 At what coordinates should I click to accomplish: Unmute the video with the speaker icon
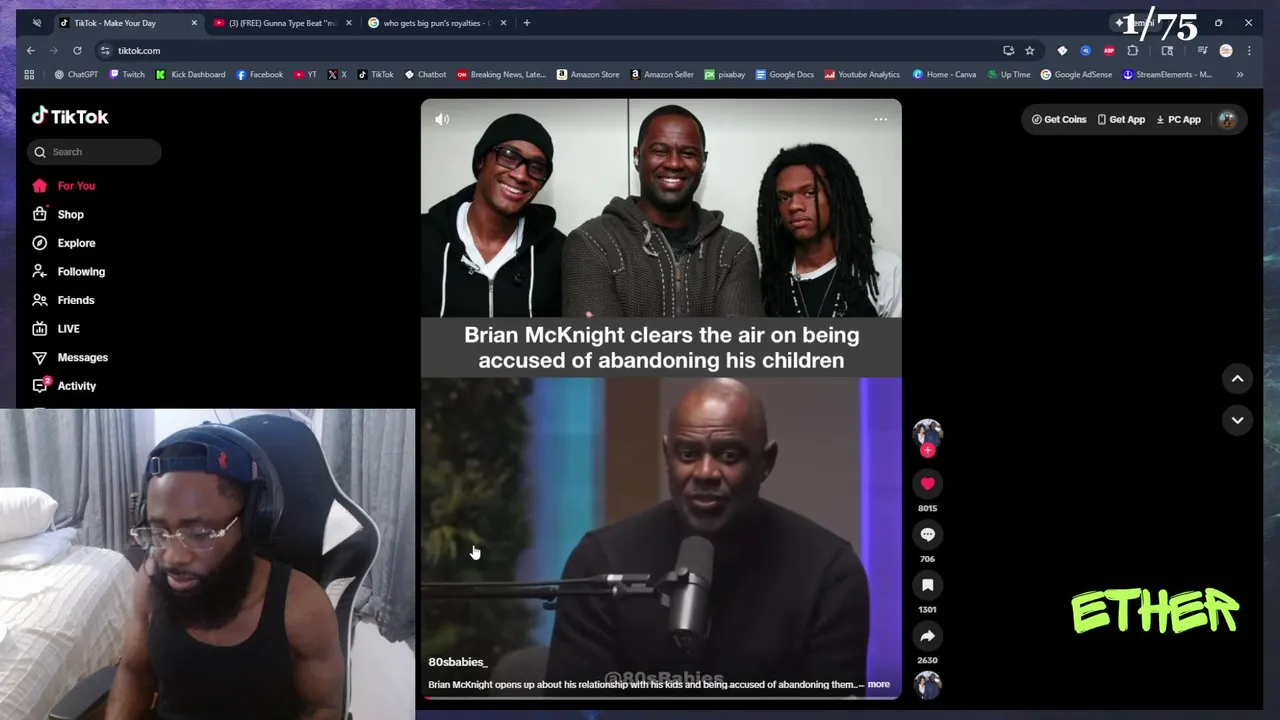pyautogui.click(x=442, y=119)
